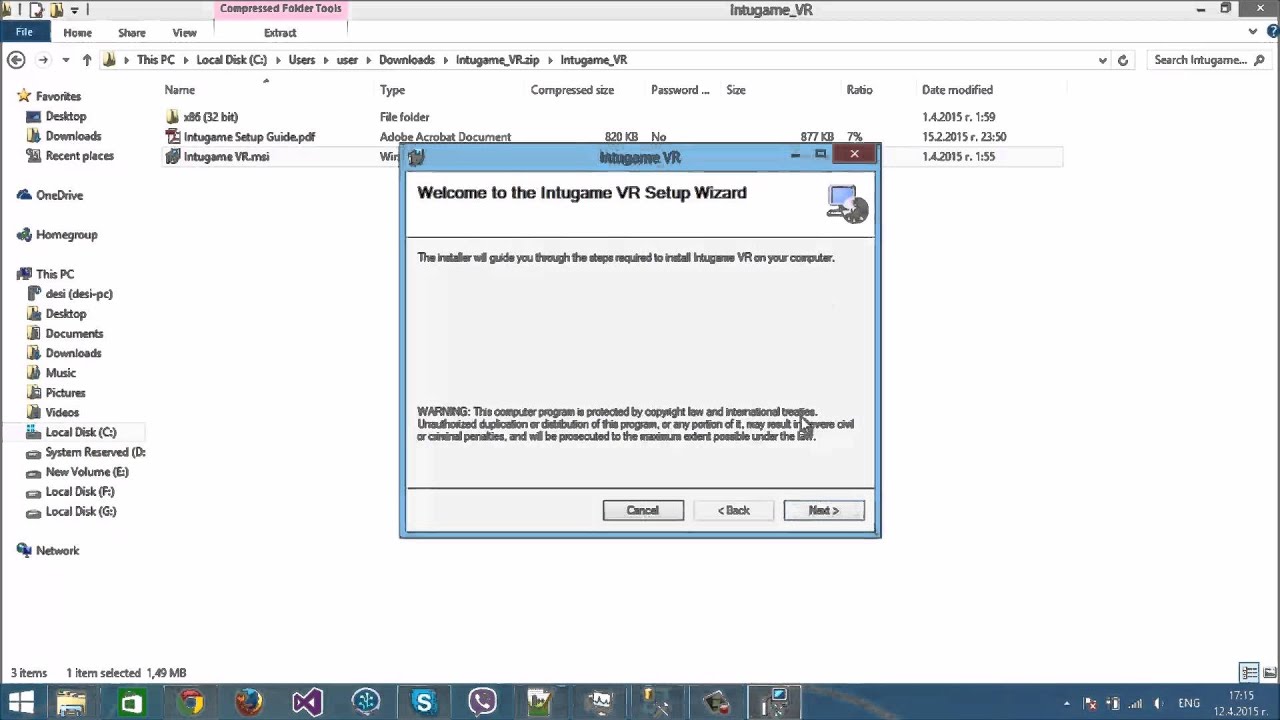Open desi (desi-pc) under This PC
This screenshot has height=720, width=1280.
[78, 294]
